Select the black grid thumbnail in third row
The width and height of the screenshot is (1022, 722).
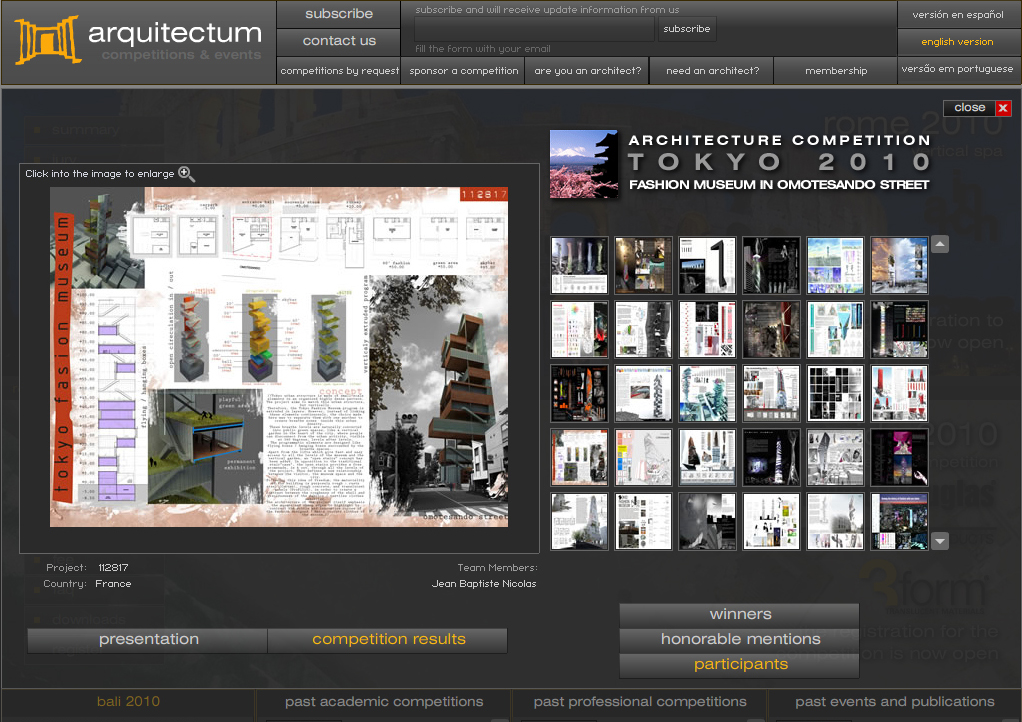coord(836,393)
